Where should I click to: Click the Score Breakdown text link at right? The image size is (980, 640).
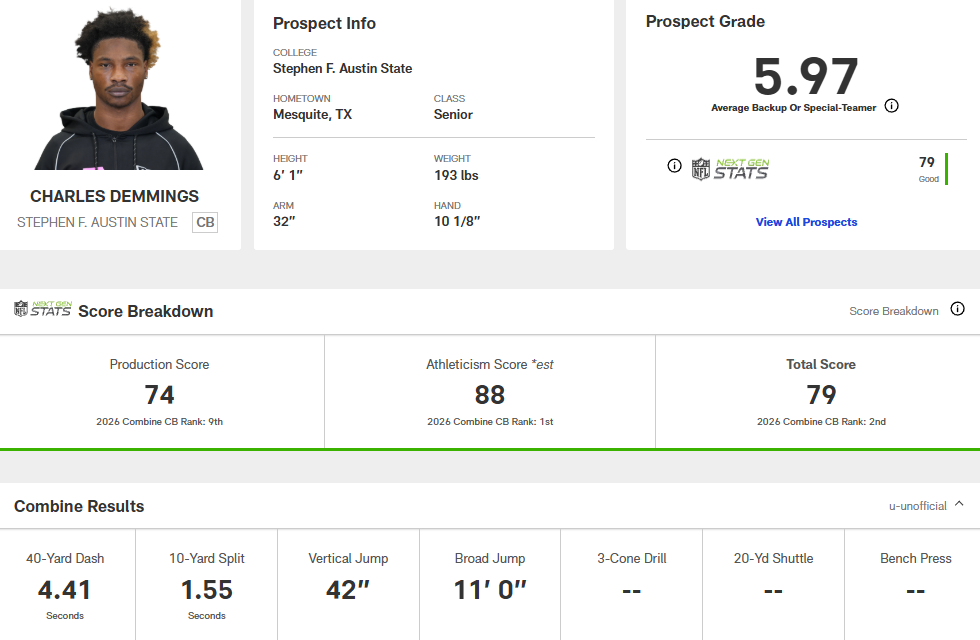pos(894,311)
